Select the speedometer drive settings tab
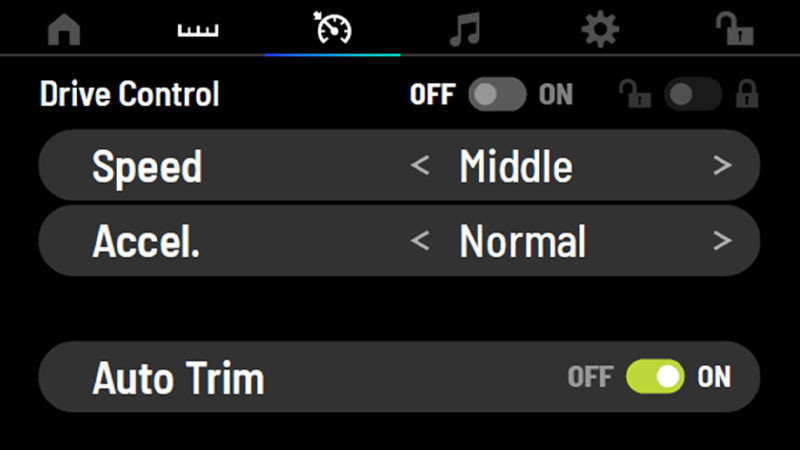Image resolution: width=800 pixels, height=450 pixels. (x=333, y=29)
